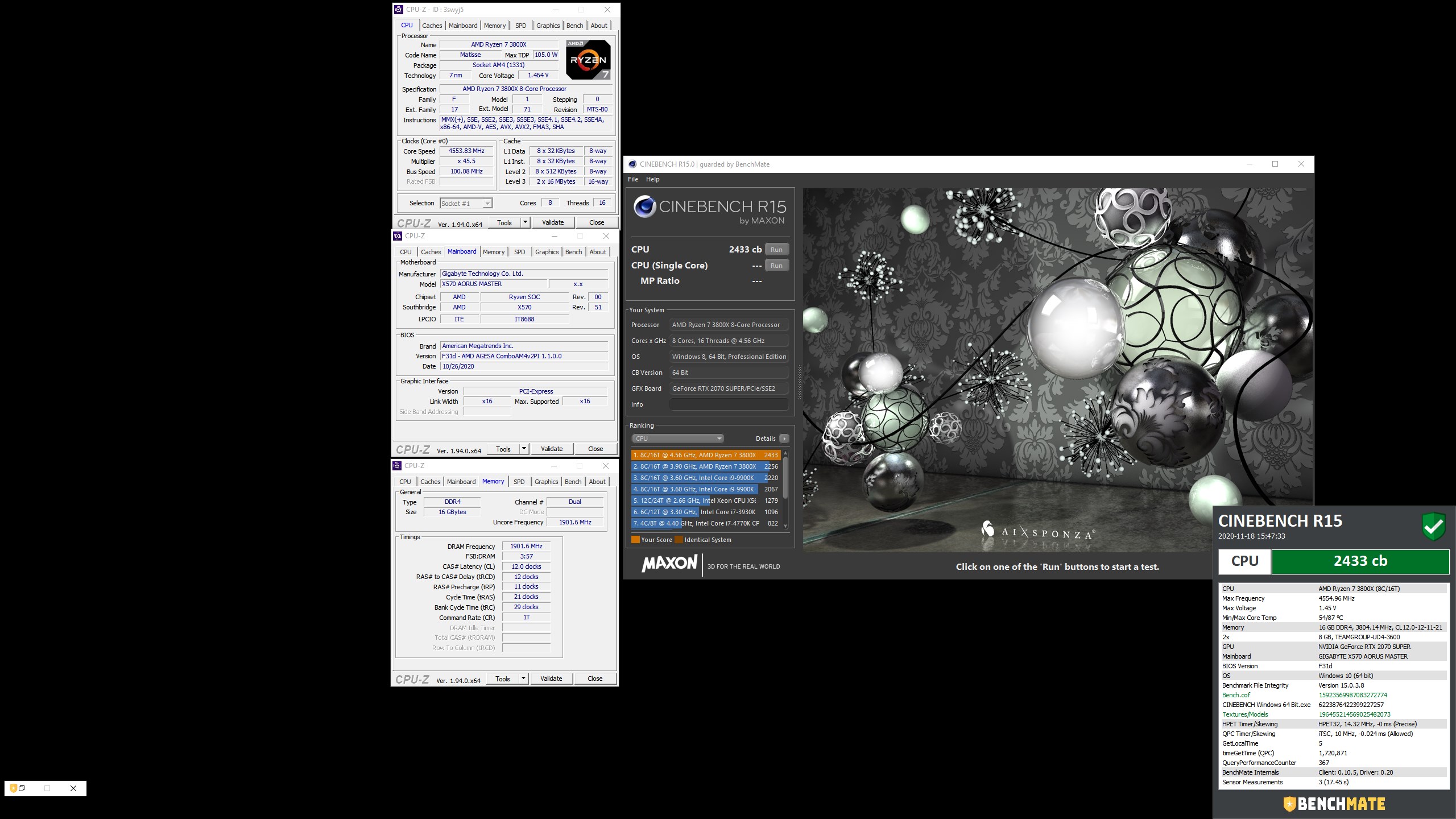Click the Ryzen 7 processor logo in CPU-Z
Image resolution: width=1456 pixels, height=819 pixels.
[x=588, y=59]
